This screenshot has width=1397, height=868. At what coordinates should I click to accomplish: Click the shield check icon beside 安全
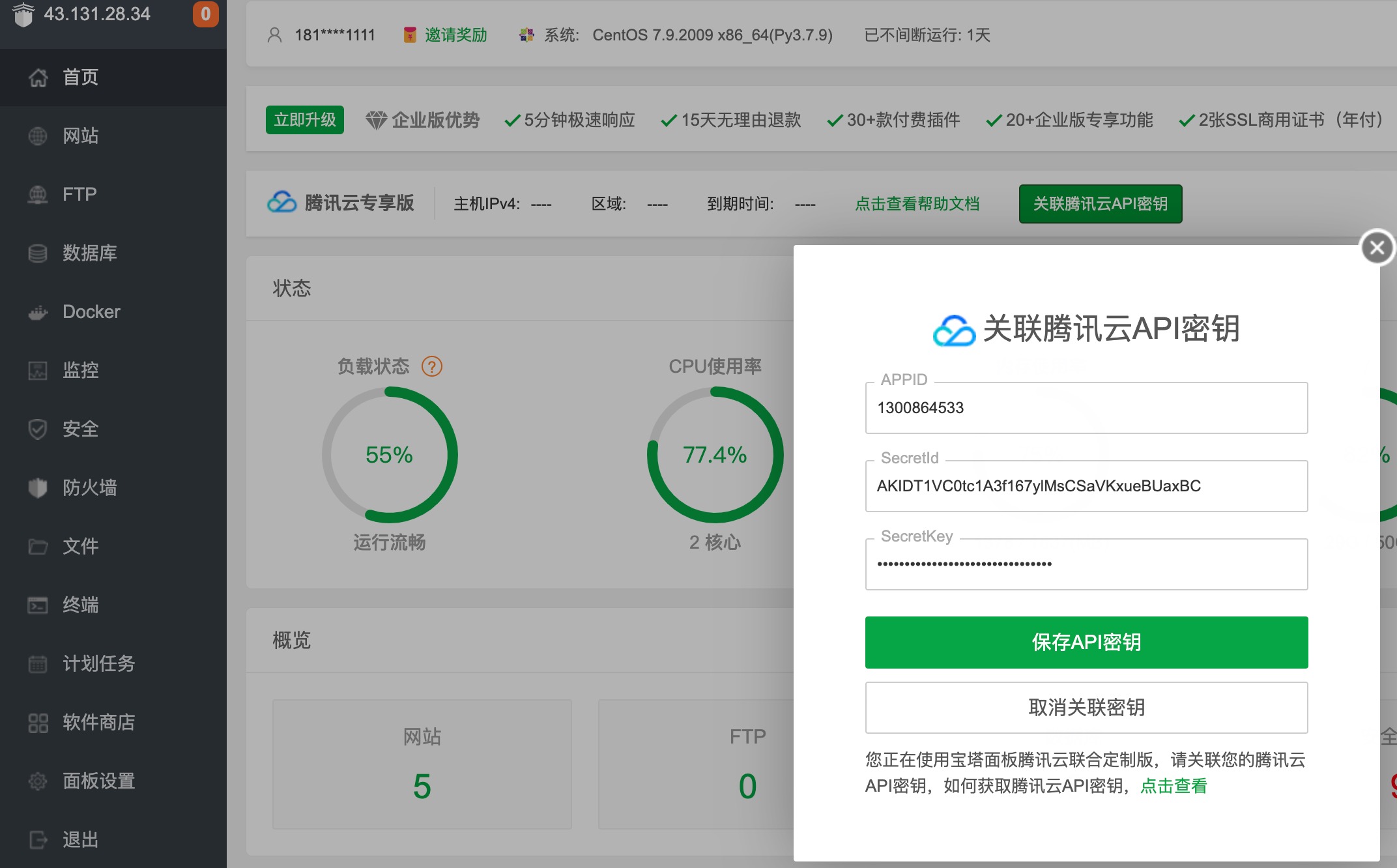point(38,429)
